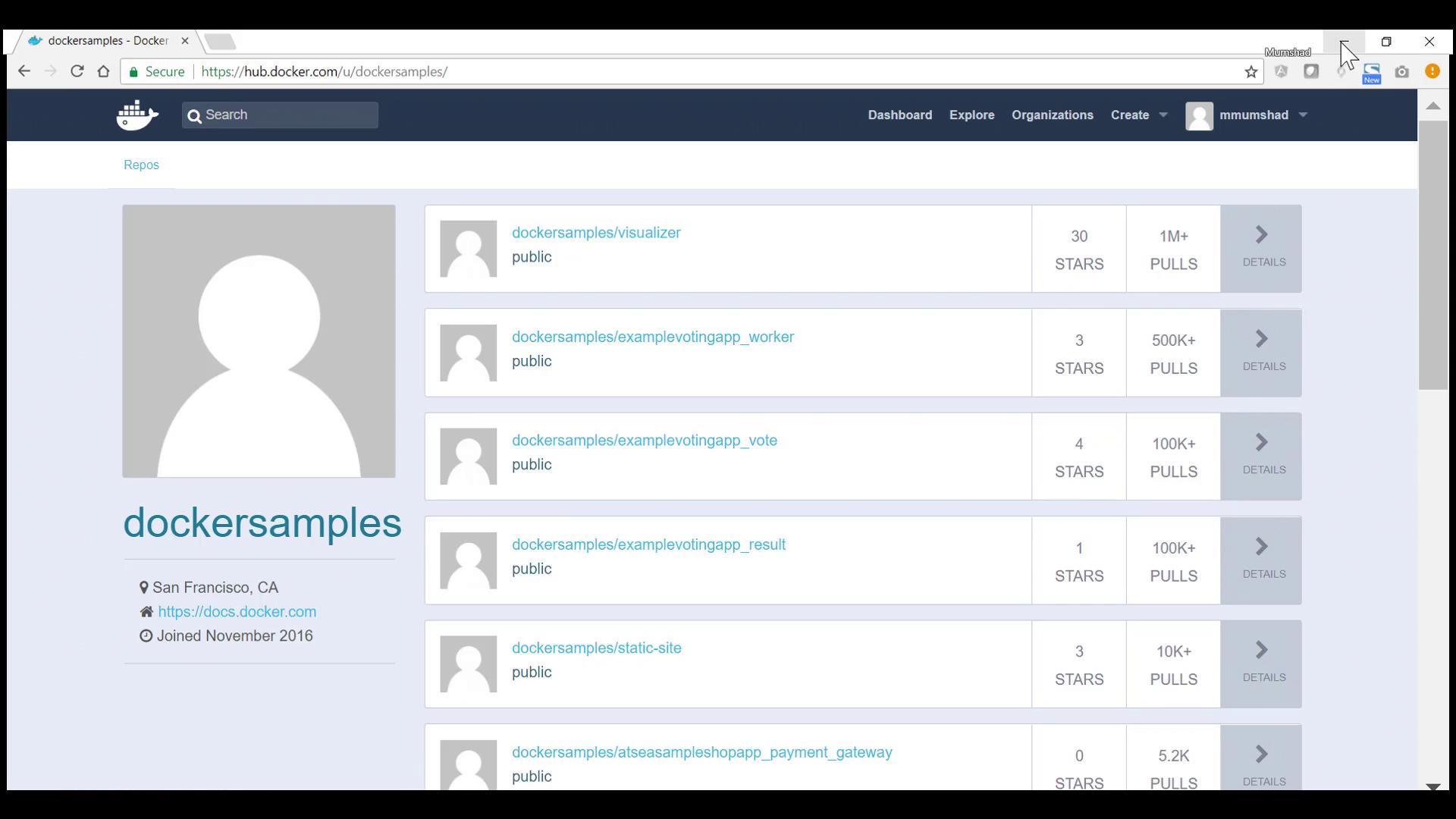Open the Explore menu item
The height and width of the screenshot is (819, 1456).
coord(971,115)
